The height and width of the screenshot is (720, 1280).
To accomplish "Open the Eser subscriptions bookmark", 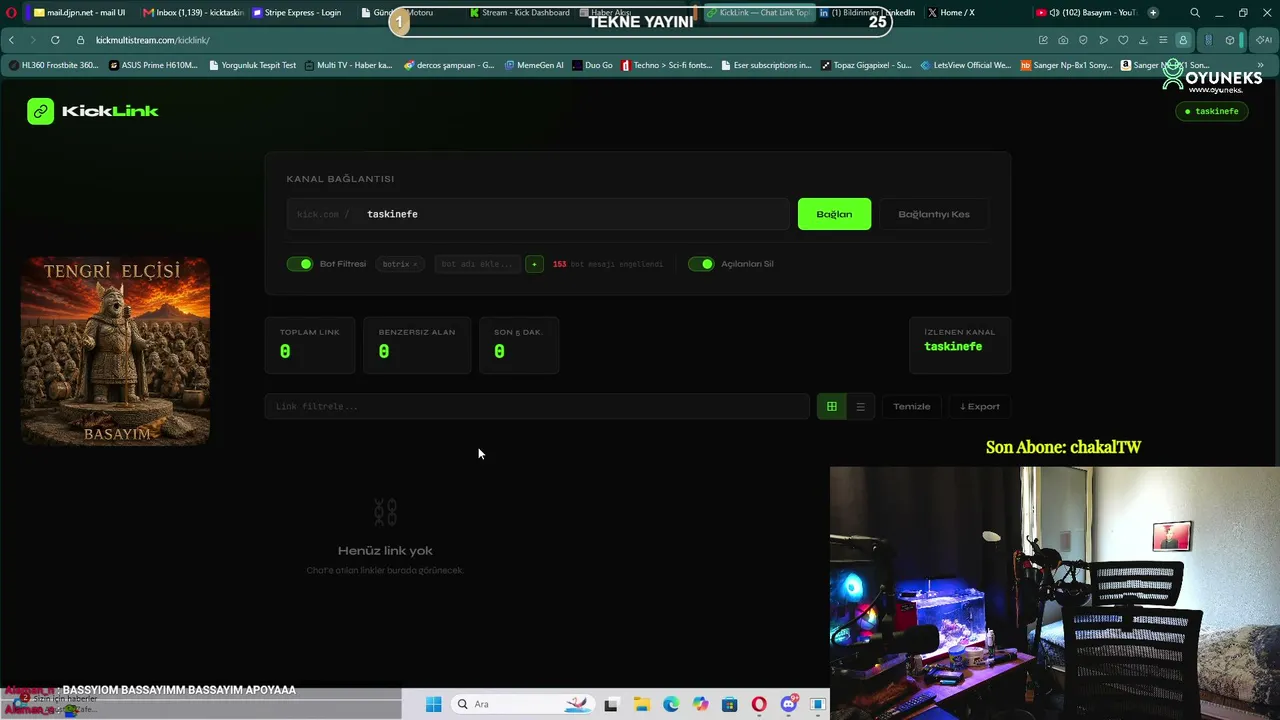I will click(766, 65).
